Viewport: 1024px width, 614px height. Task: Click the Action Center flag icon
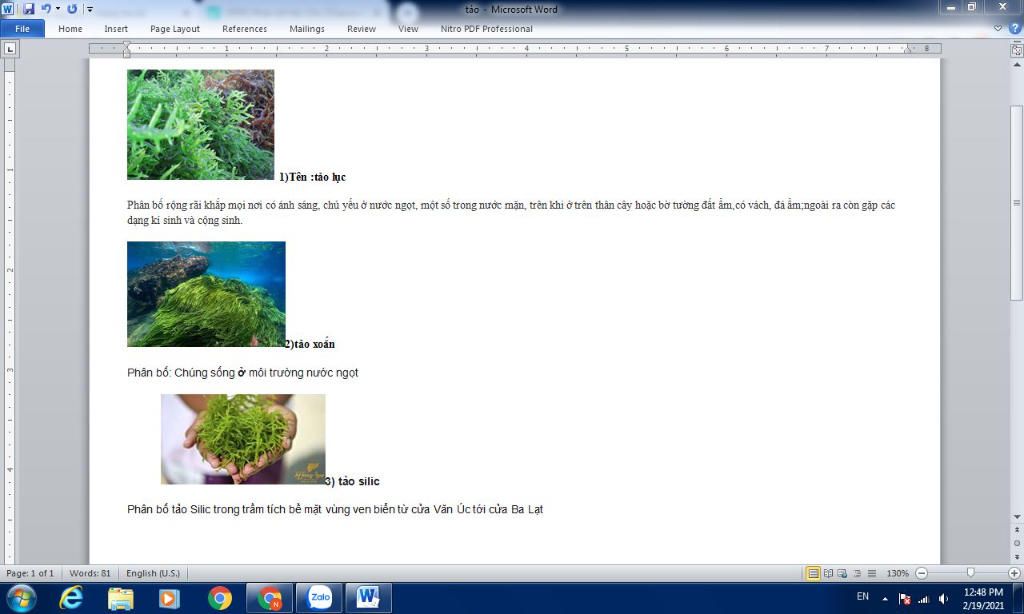[x=904, y=598]
